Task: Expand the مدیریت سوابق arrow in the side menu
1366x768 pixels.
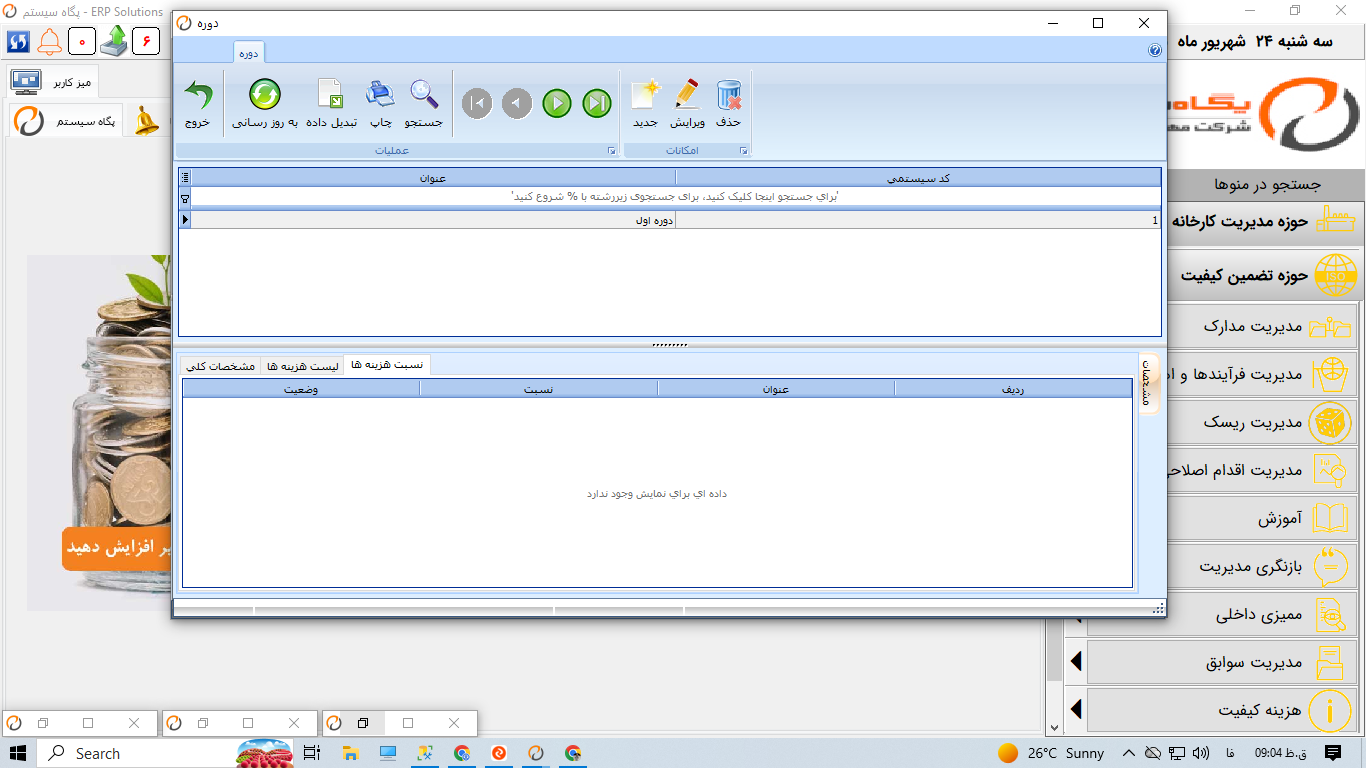Action: click(x=1076, y=662)
